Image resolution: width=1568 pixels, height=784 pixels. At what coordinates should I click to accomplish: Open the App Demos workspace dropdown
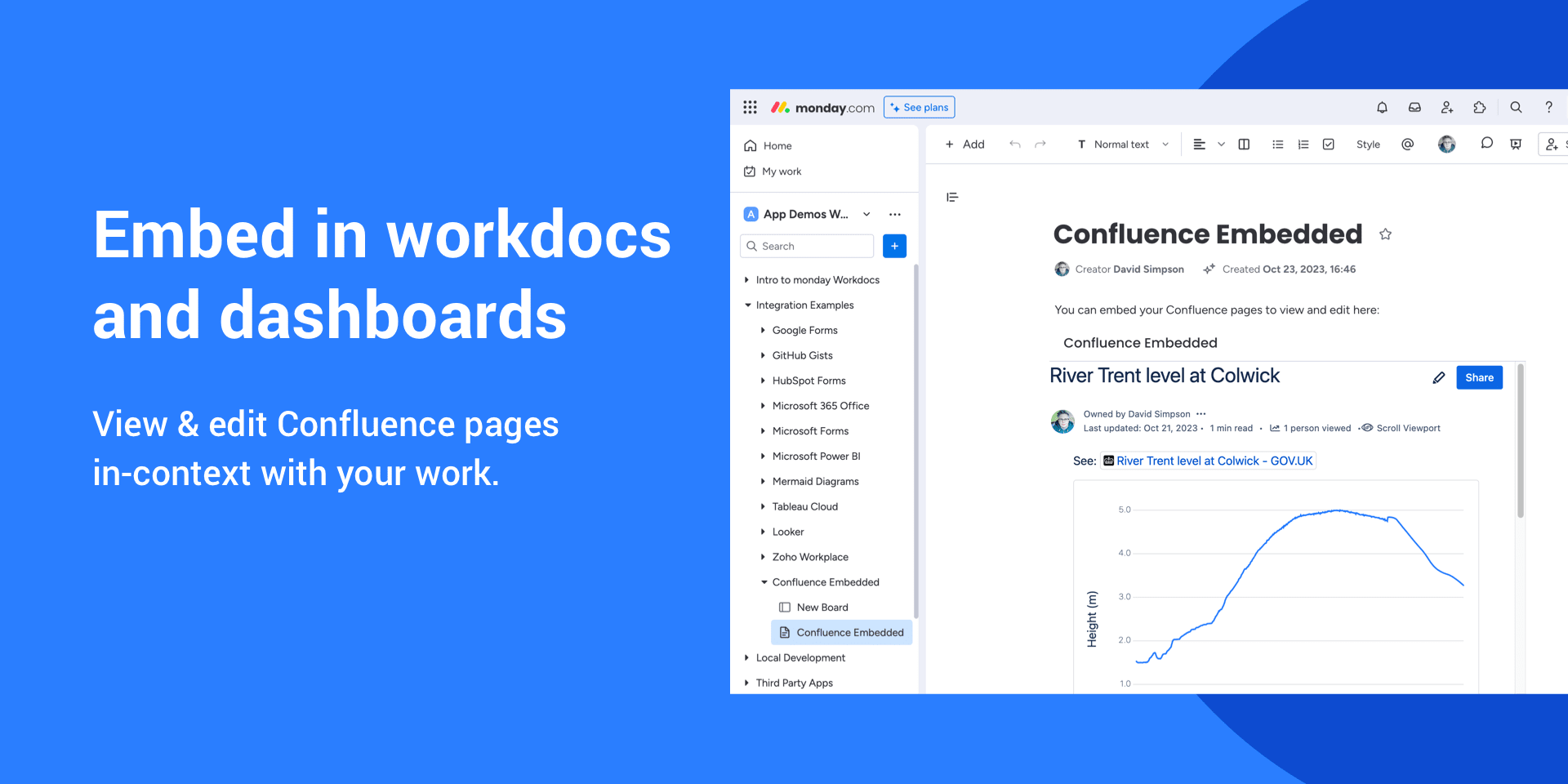tap(866, 214)
